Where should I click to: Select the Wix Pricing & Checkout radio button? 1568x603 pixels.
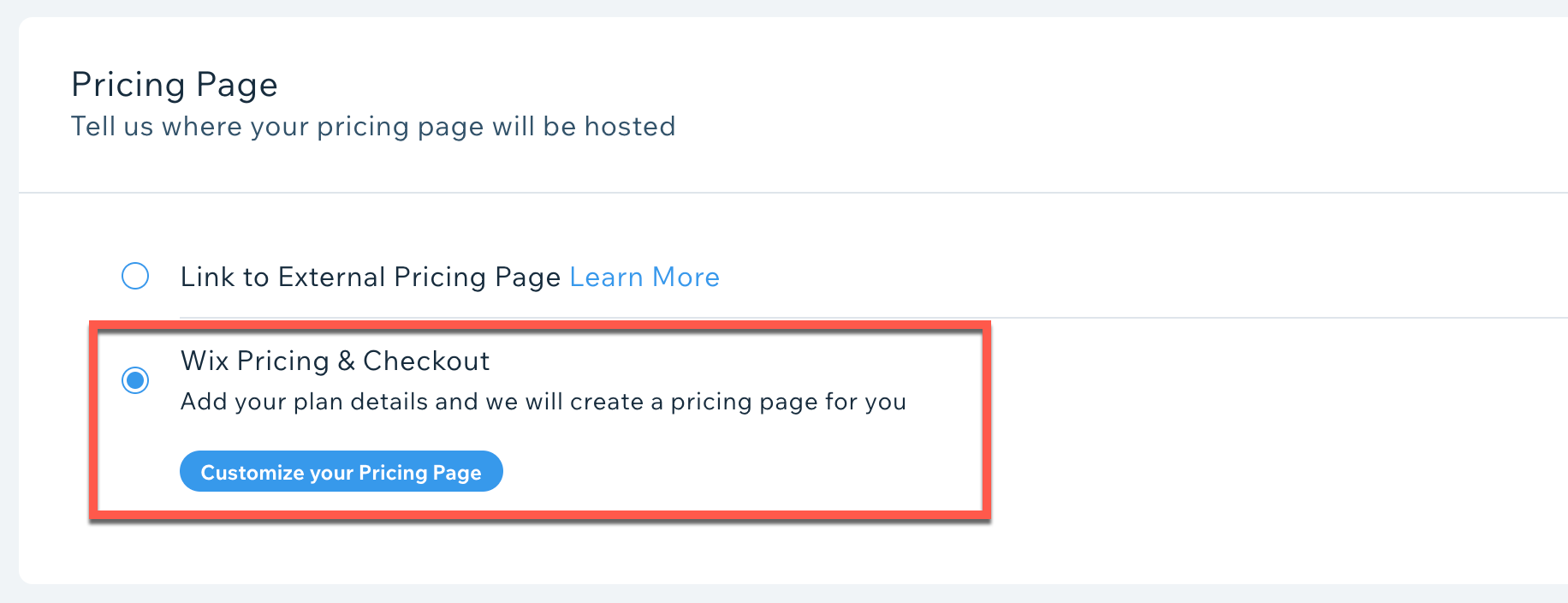[135, 379]
